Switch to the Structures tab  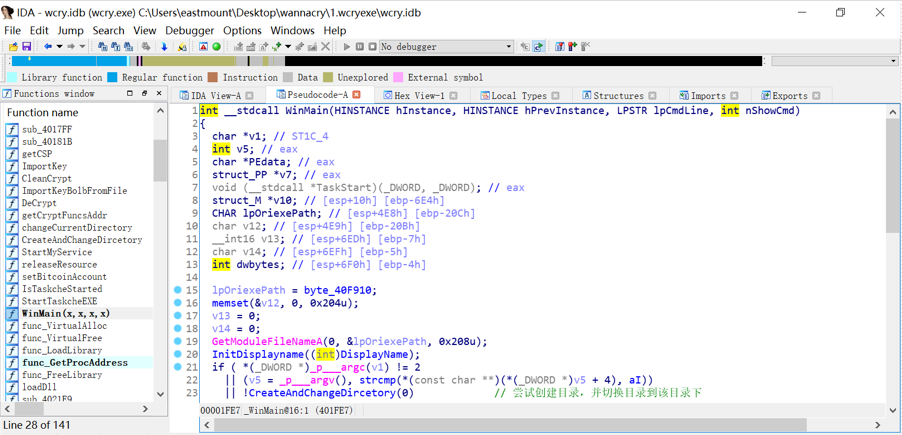[618, 96]
